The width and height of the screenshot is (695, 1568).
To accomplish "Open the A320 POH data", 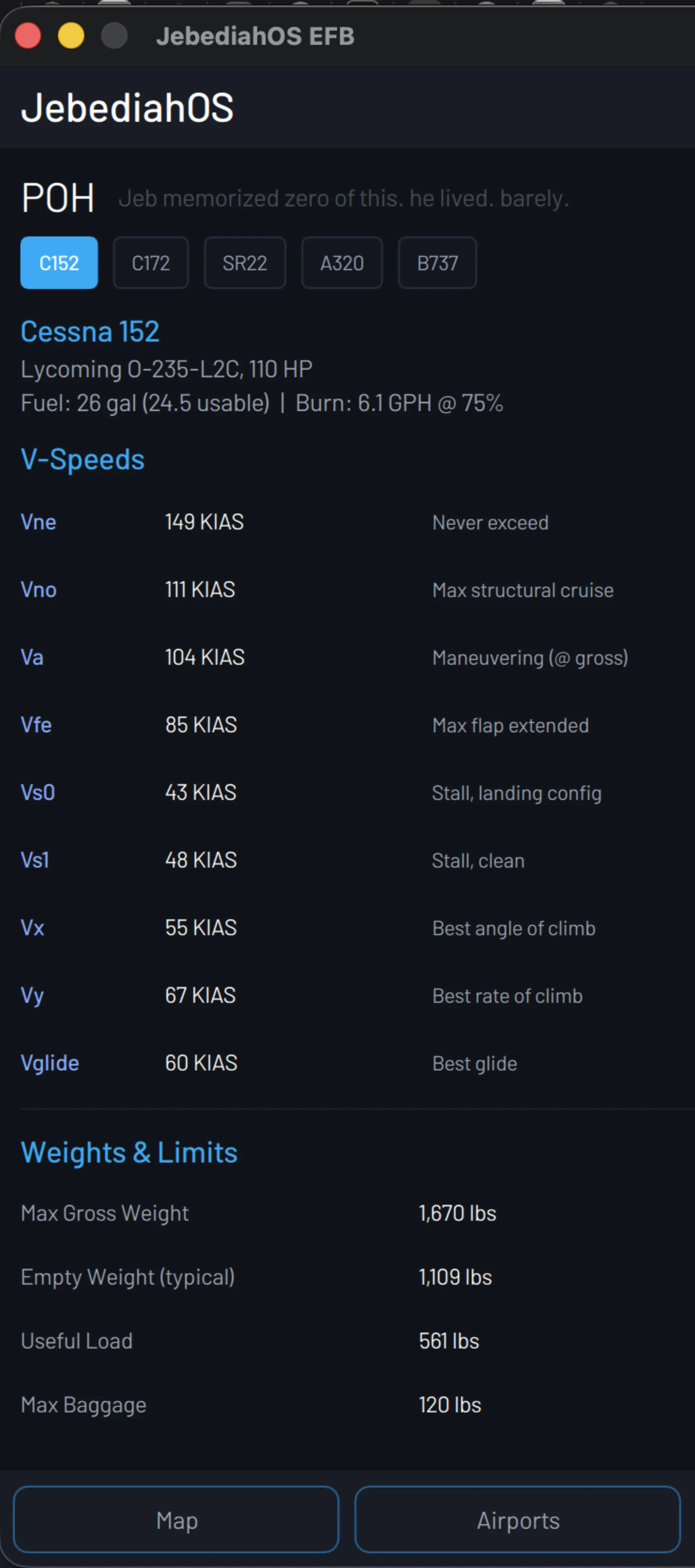I will pos(342,263).
